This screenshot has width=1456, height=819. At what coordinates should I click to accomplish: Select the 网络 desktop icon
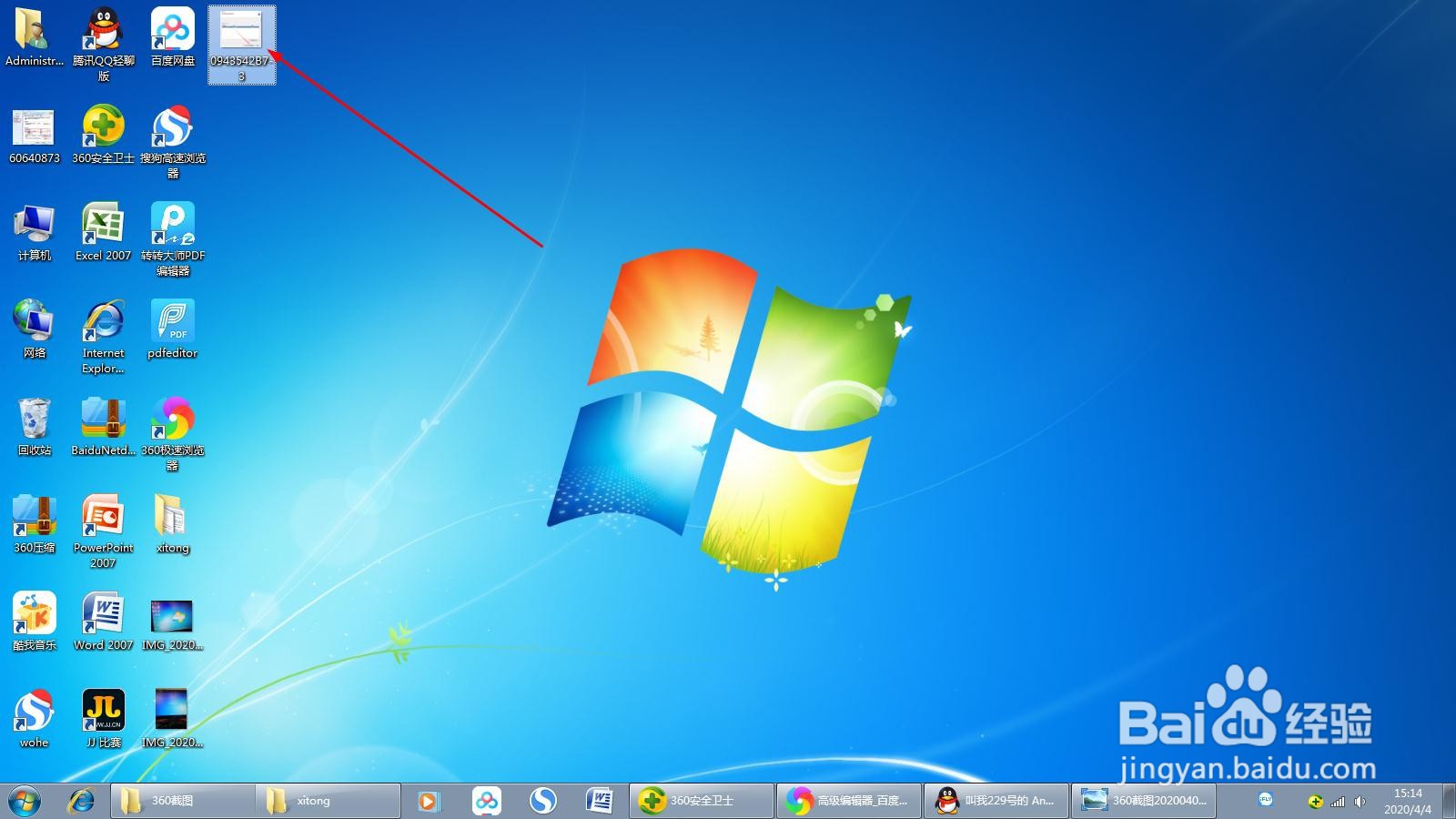click(35, 330)
